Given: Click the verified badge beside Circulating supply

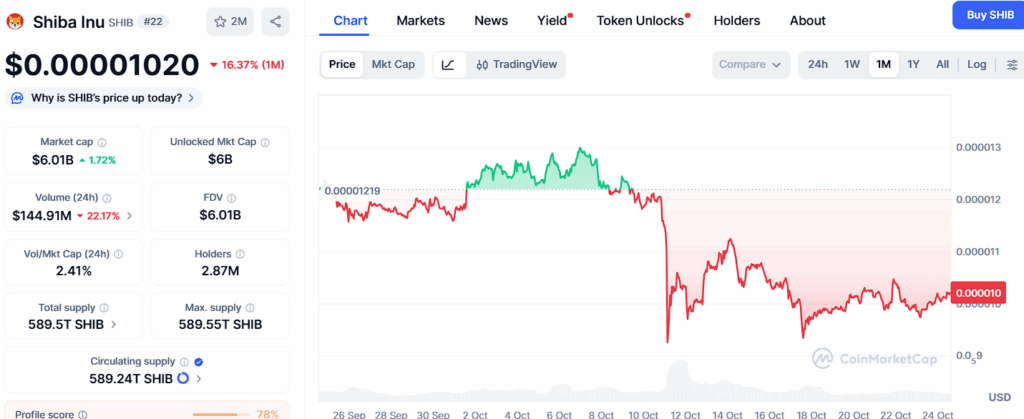Looking at the screenshot, I should coord(198,362).
